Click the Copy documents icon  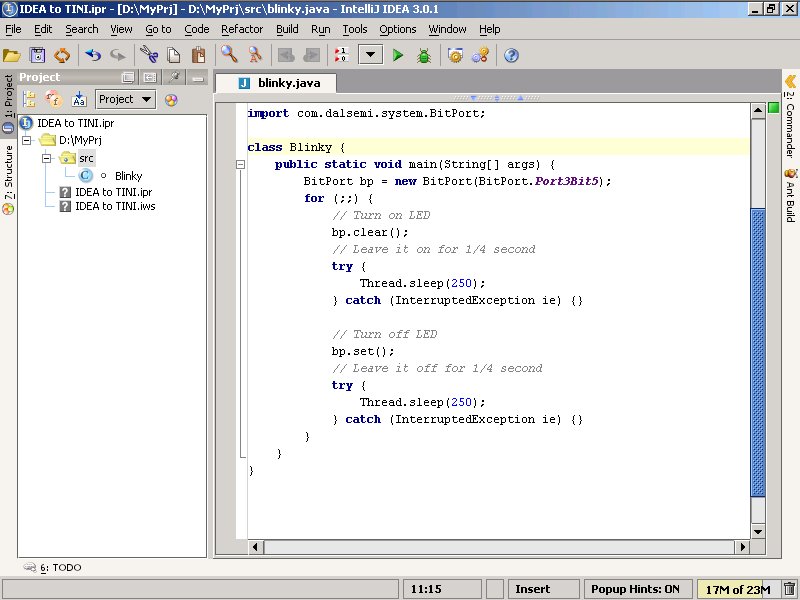(x=174, y=55)
